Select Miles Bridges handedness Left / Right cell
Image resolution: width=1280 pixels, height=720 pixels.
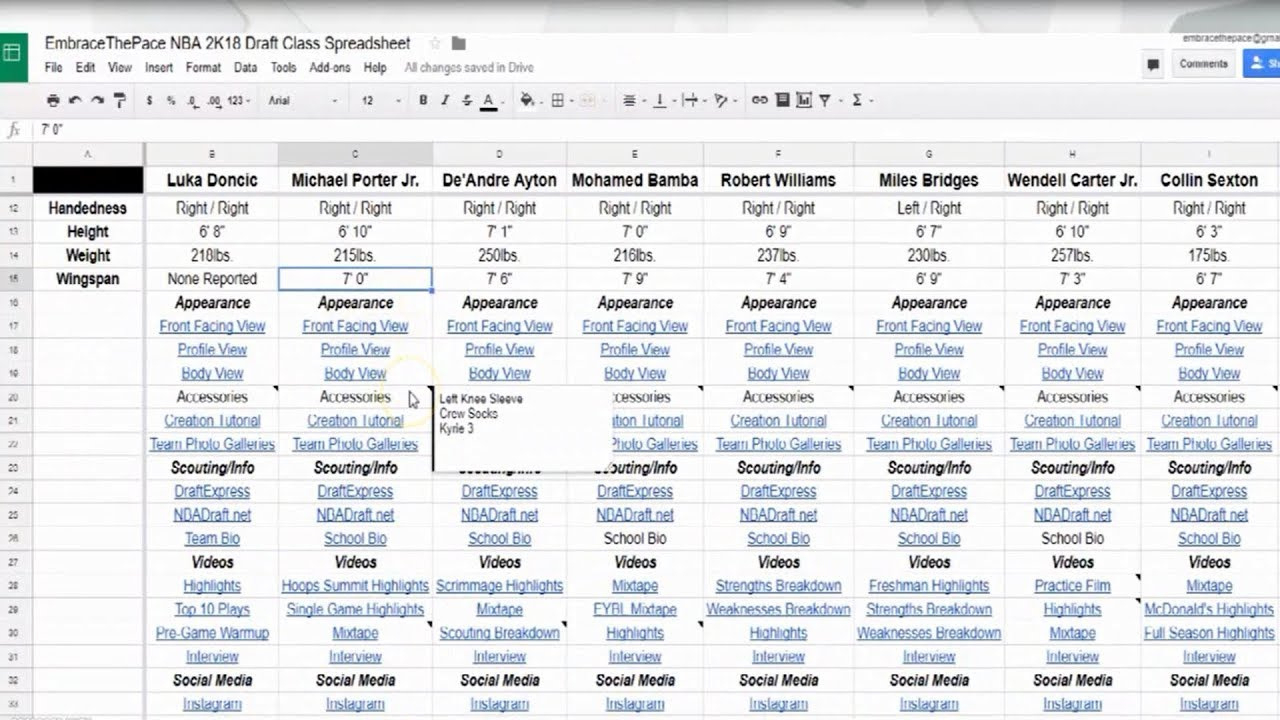pyautogui.click(x=929, y=208)
